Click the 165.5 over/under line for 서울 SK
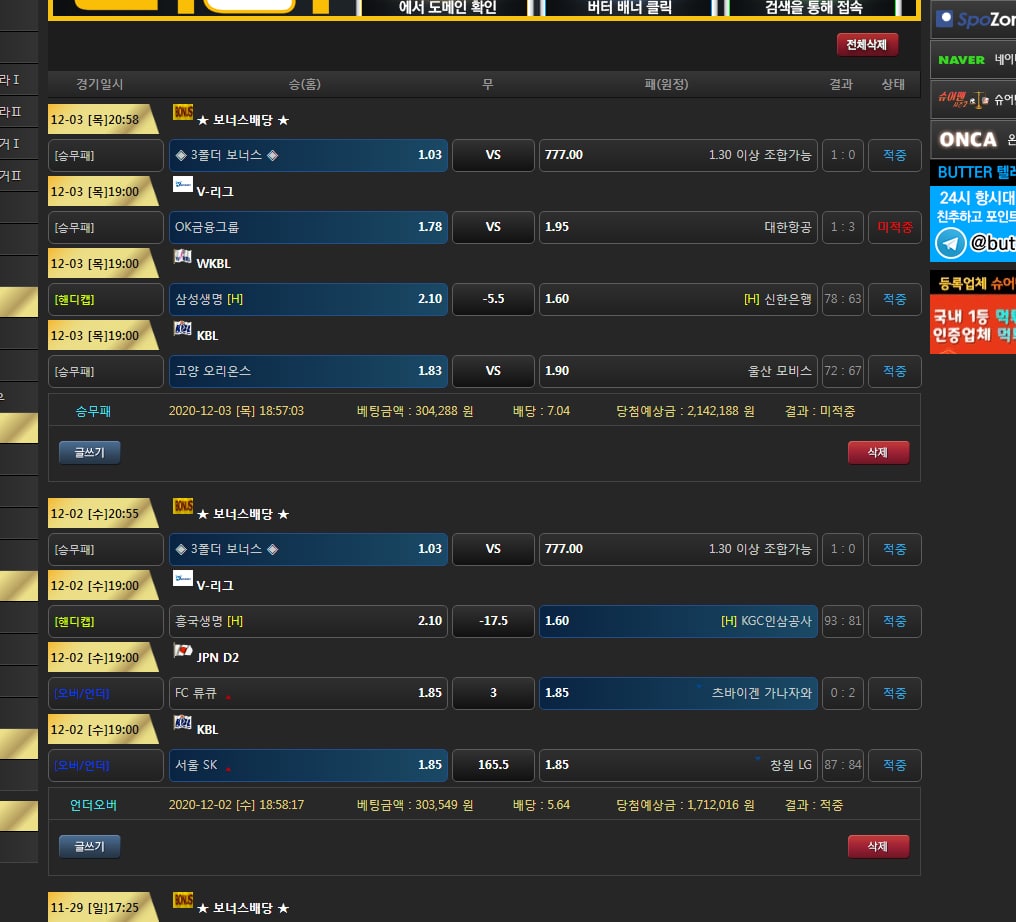Image resolution: width=1016 pixels, height=922 pixels. click(493, 765)
